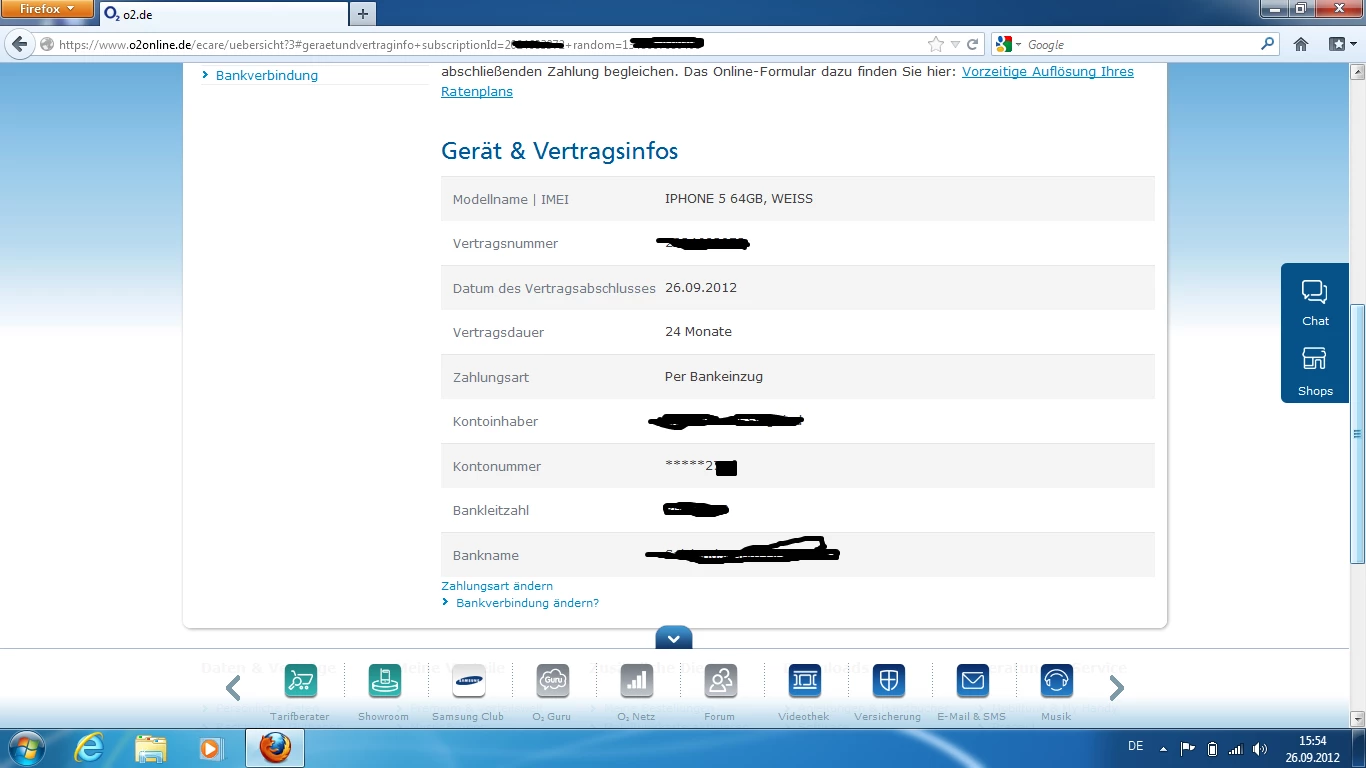Expand the blue chevron below the content panel
1366x768 pixels.
(x=674, y=638)
